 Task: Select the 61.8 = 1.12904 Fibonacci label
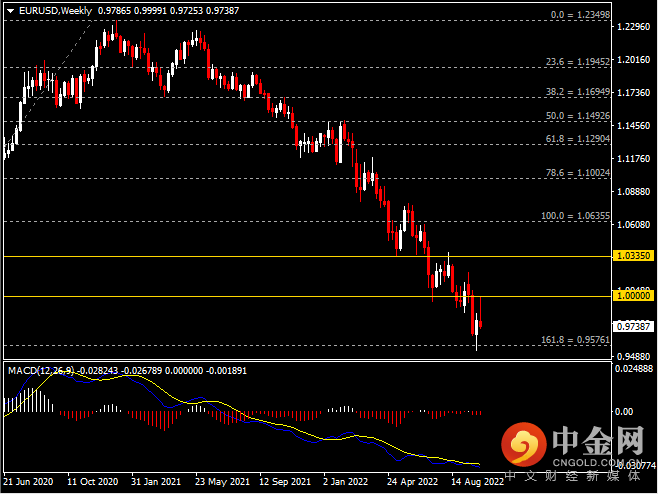[578, 139]
